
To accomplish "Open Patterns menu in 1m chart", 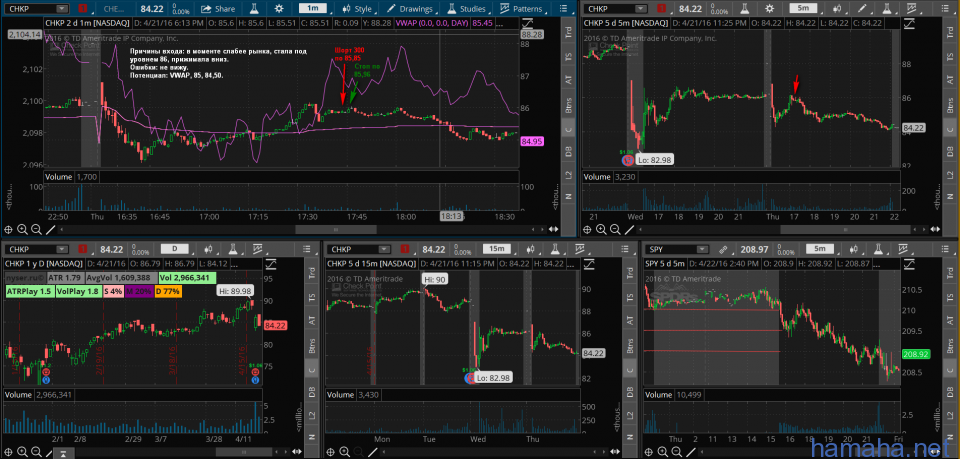I will [x=522, y=9].
